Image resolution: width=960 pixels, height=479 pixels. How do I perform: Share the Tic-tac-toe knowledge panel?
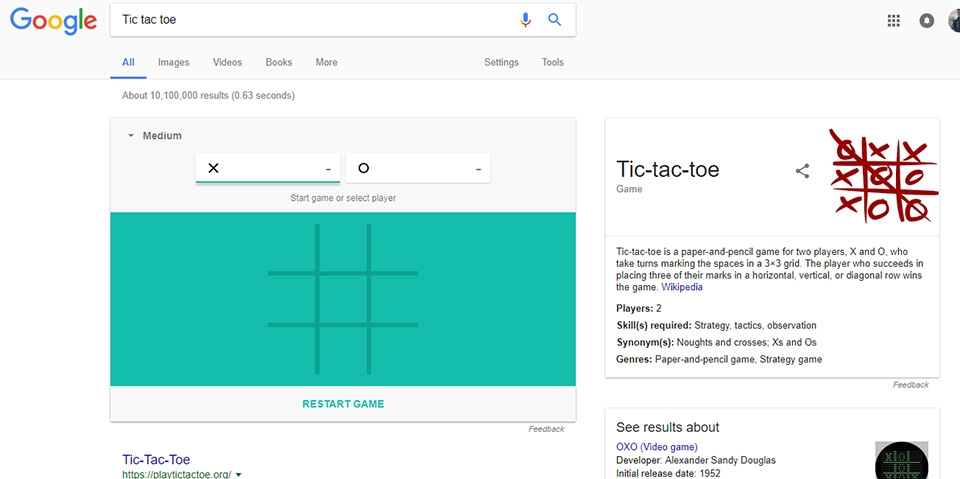pyautogui.click(x=802, y=171)
